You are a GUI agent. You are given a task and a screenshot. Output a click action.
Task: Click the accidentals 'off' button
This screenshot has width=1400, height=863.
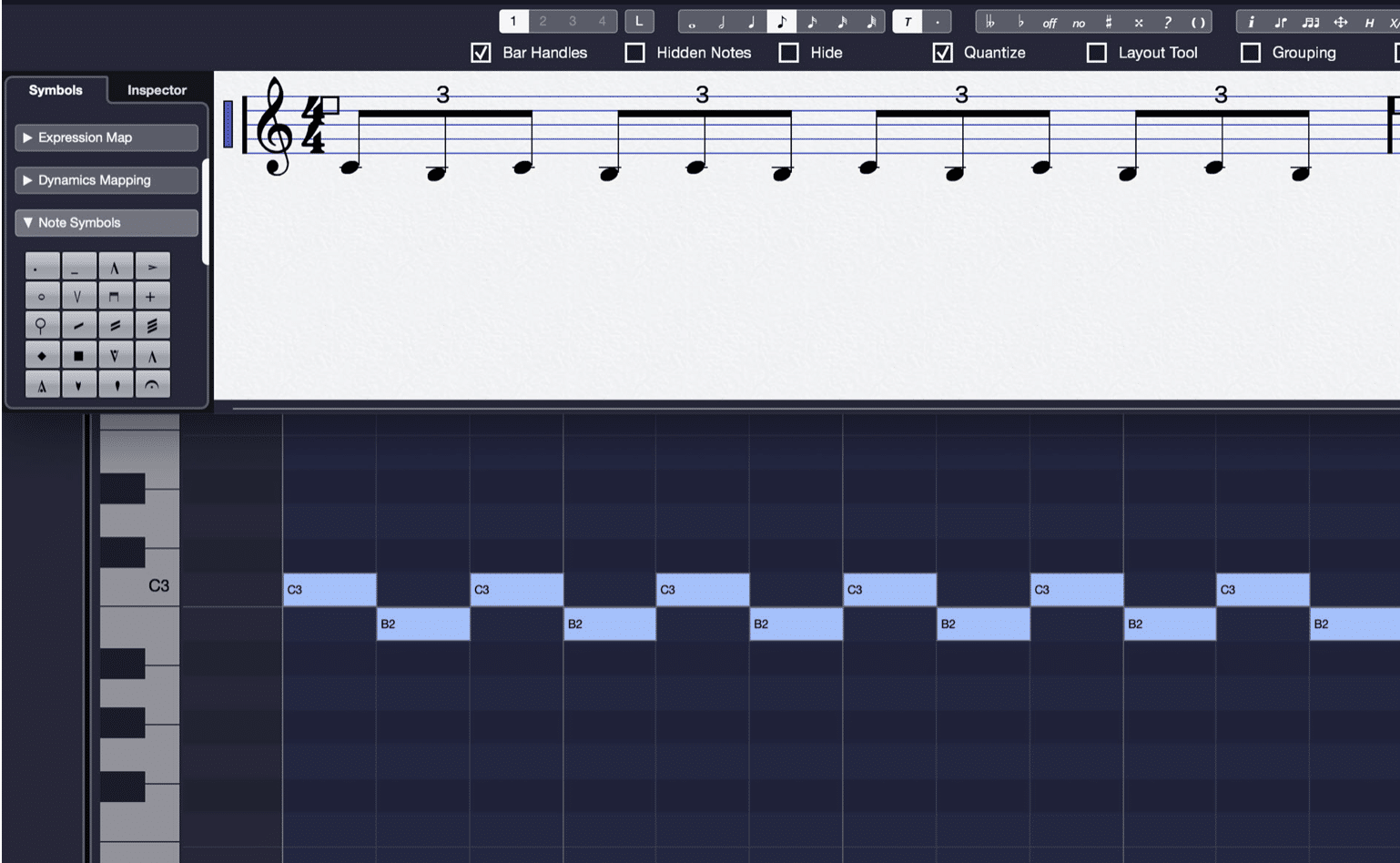(x=1050, y=22)
